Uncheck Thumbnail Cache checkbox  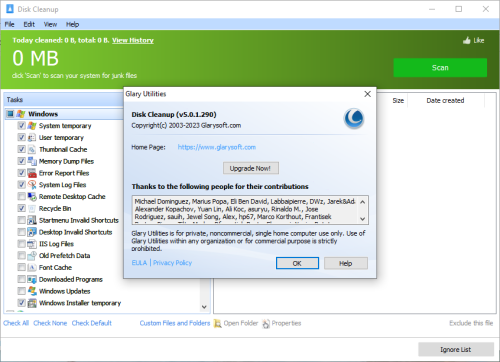[x=22, y=149]
